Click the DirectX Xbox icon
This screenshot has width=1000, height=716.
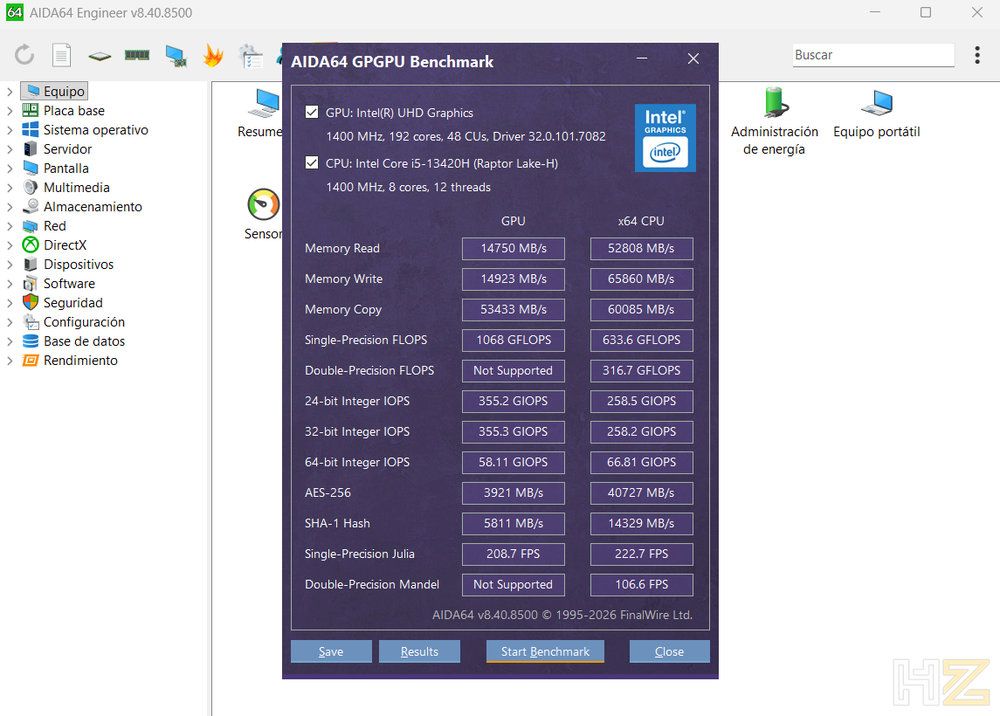(x=30, y=245)
